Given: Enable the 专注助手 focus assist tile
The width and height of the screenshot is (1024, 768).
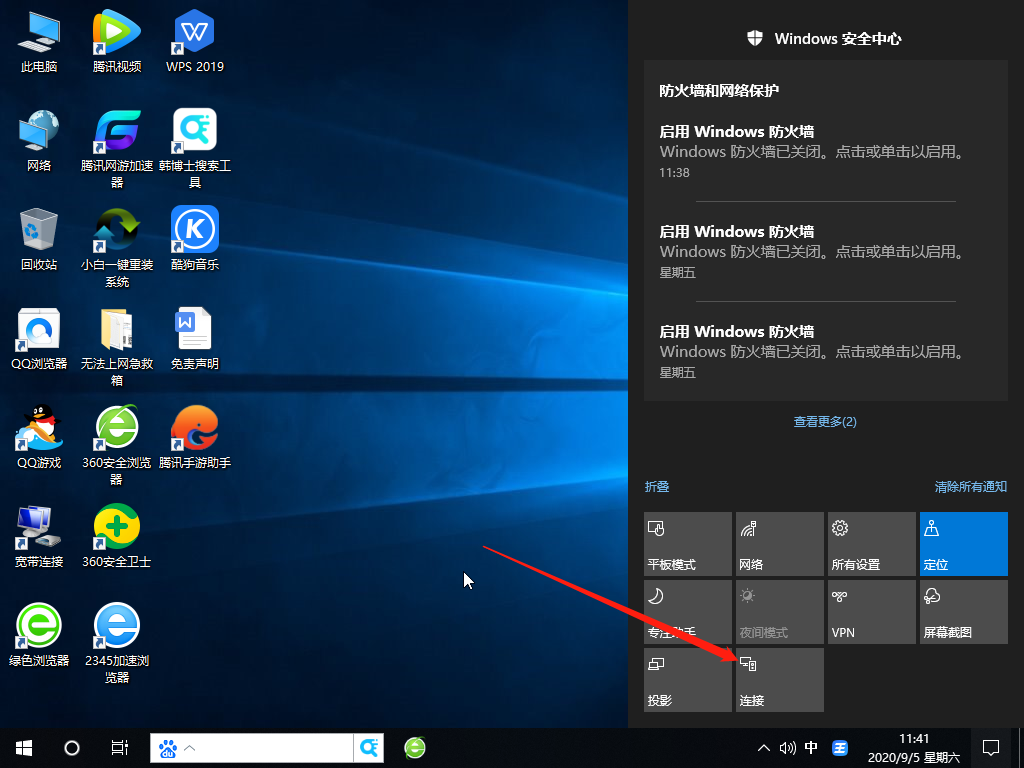Looking at the screenshot, I should 688,612.
